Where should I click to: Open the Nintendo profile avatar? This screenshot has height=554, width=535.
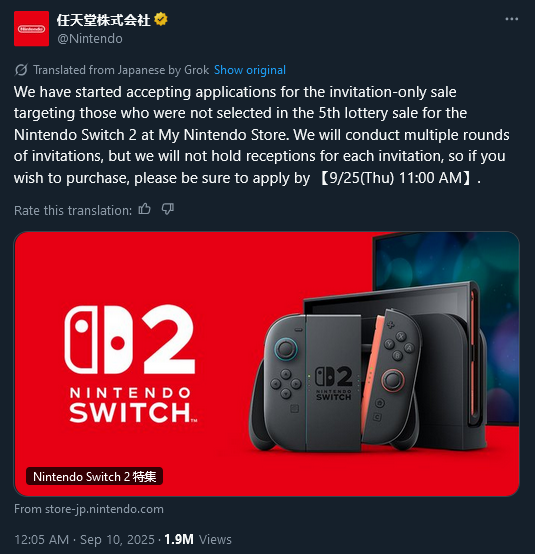tap(31, 29)
